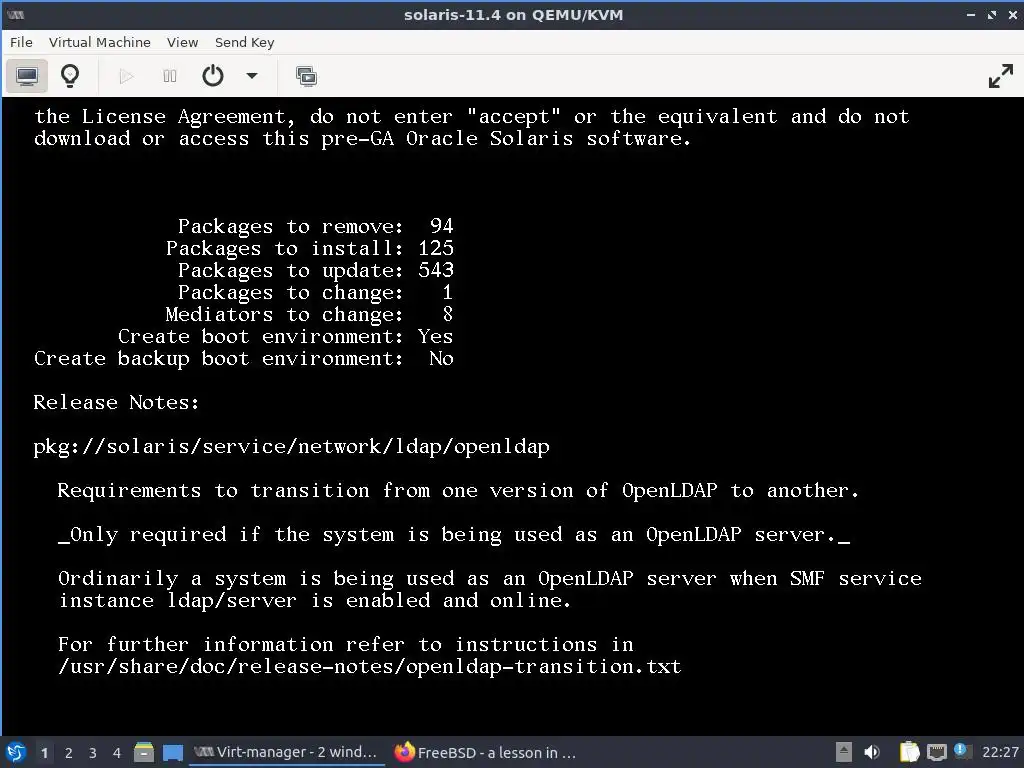Open the desktop start menu
The width and height of the screenshot is (1024, 768).
coord(16,752)
